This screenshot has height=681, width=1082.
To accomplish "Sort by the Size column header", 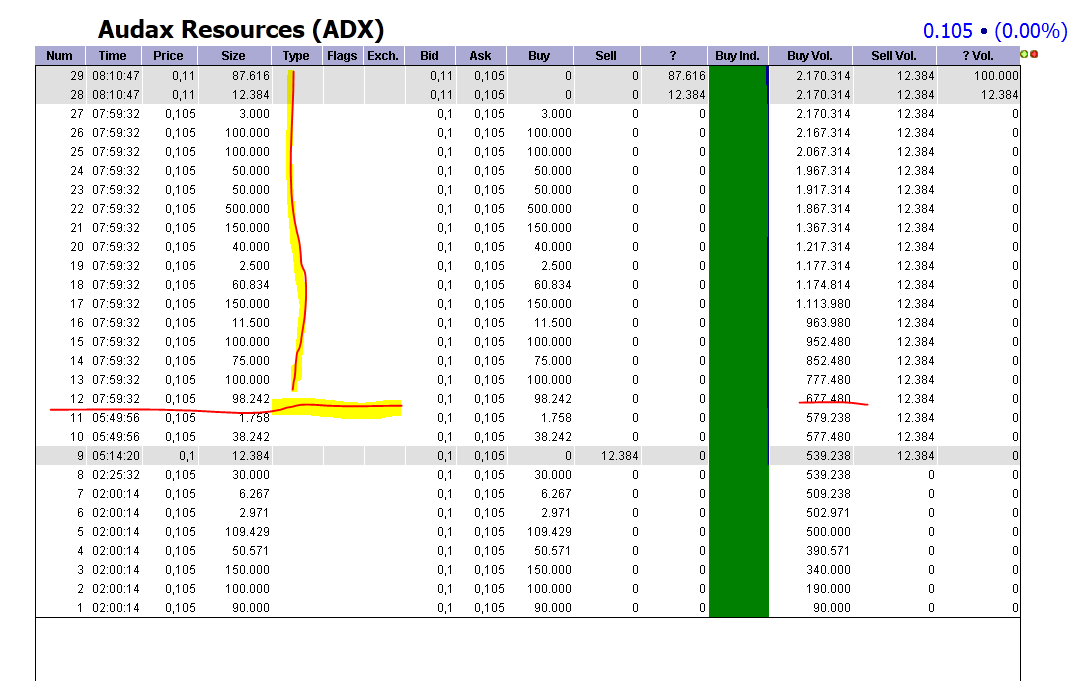I will coord(233,55).
